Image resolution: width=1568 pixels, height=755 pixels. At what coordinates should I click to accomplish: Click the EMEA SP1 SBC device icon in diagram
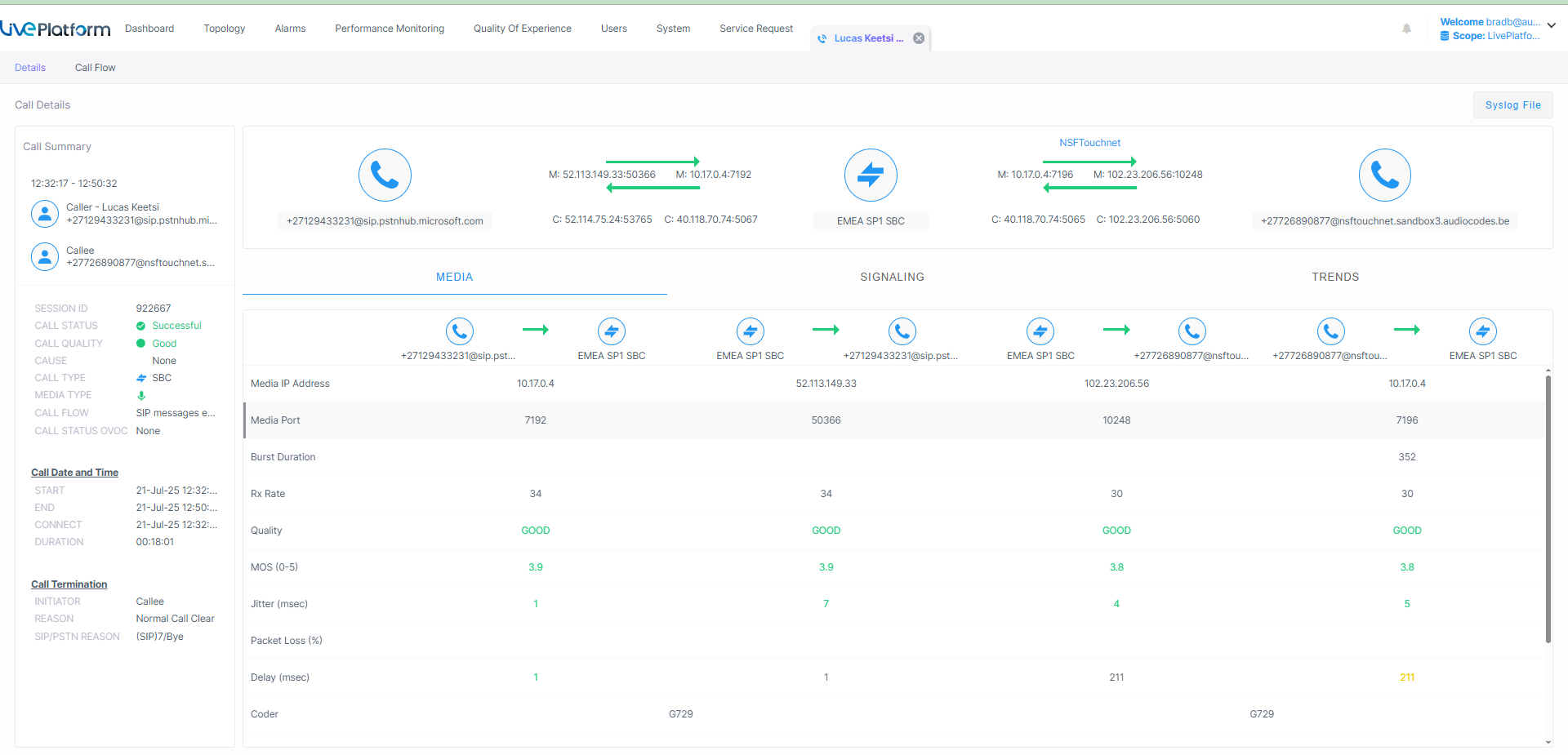pyautogui.click(x=871, y=175)
